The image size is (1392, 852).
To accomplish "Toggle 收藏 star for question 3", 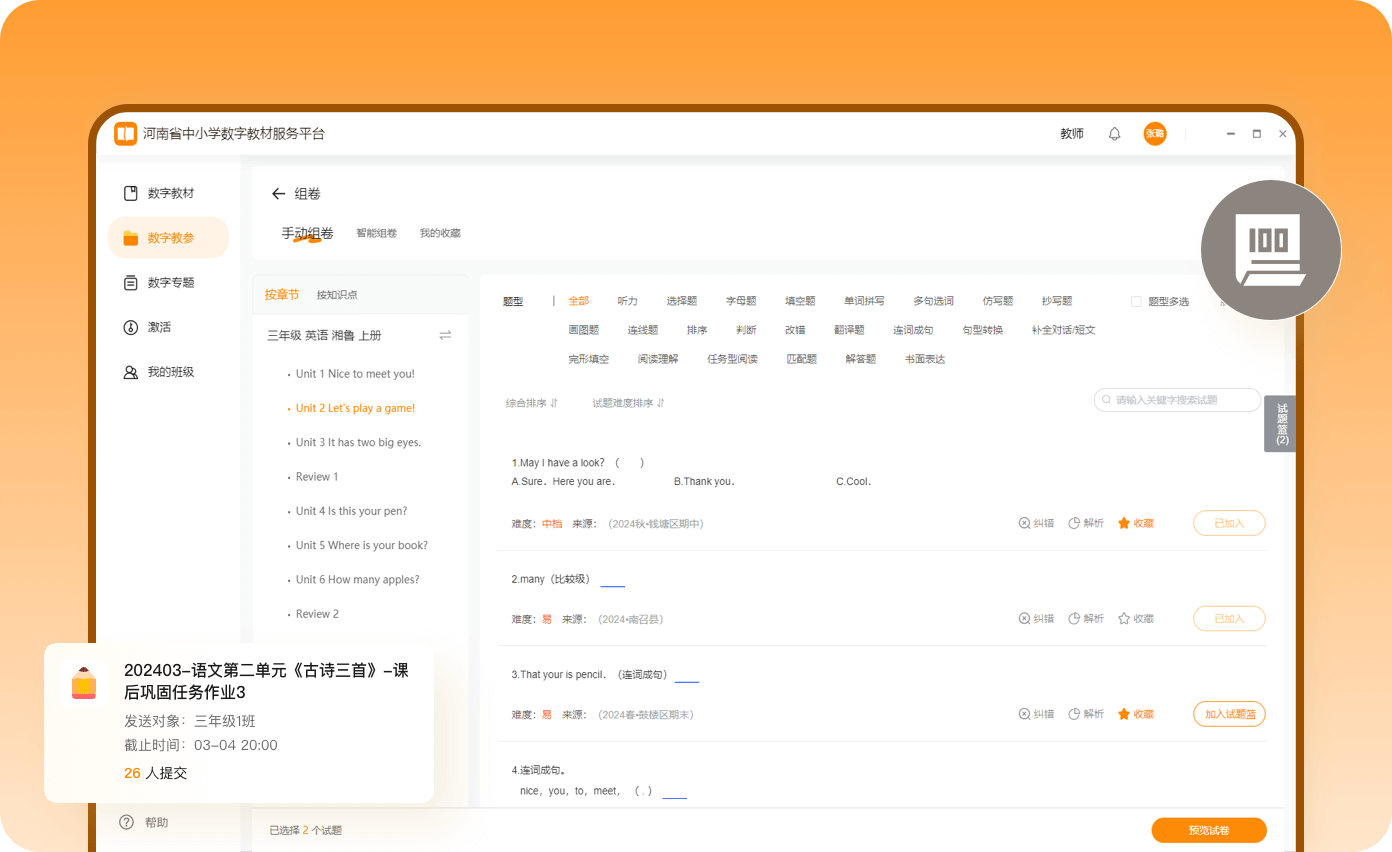I will coord(1136,714).
